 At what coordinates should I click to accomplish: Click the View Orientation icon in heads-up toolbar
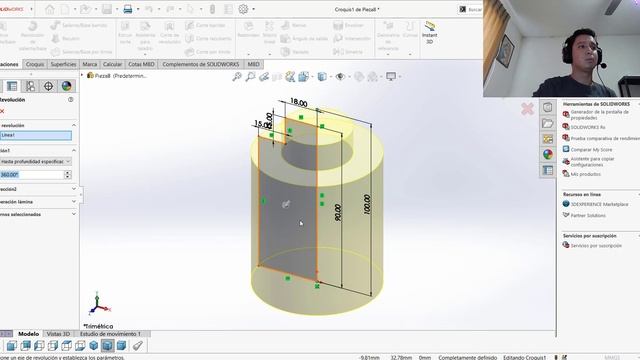click(303, 76)
